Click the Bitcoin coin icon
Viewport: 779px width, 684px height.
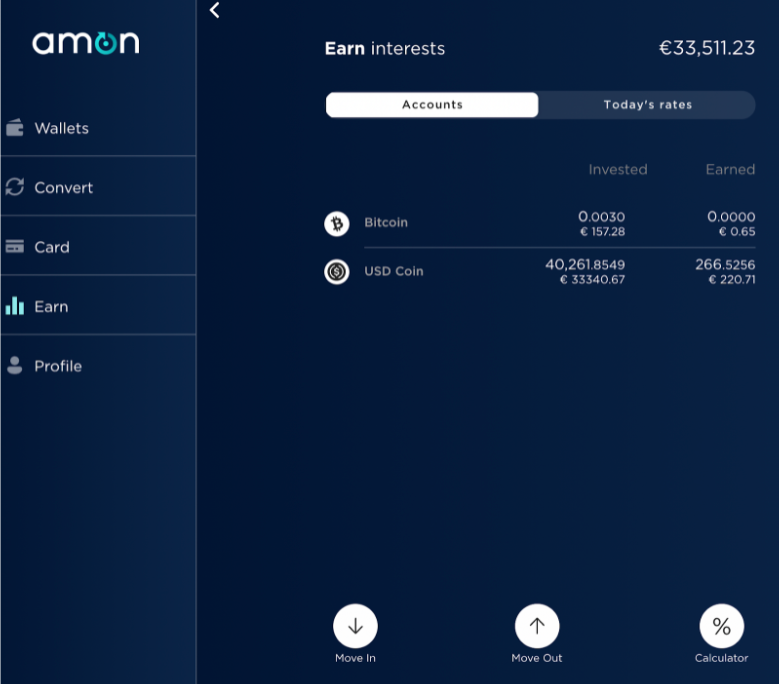[337, 224]
